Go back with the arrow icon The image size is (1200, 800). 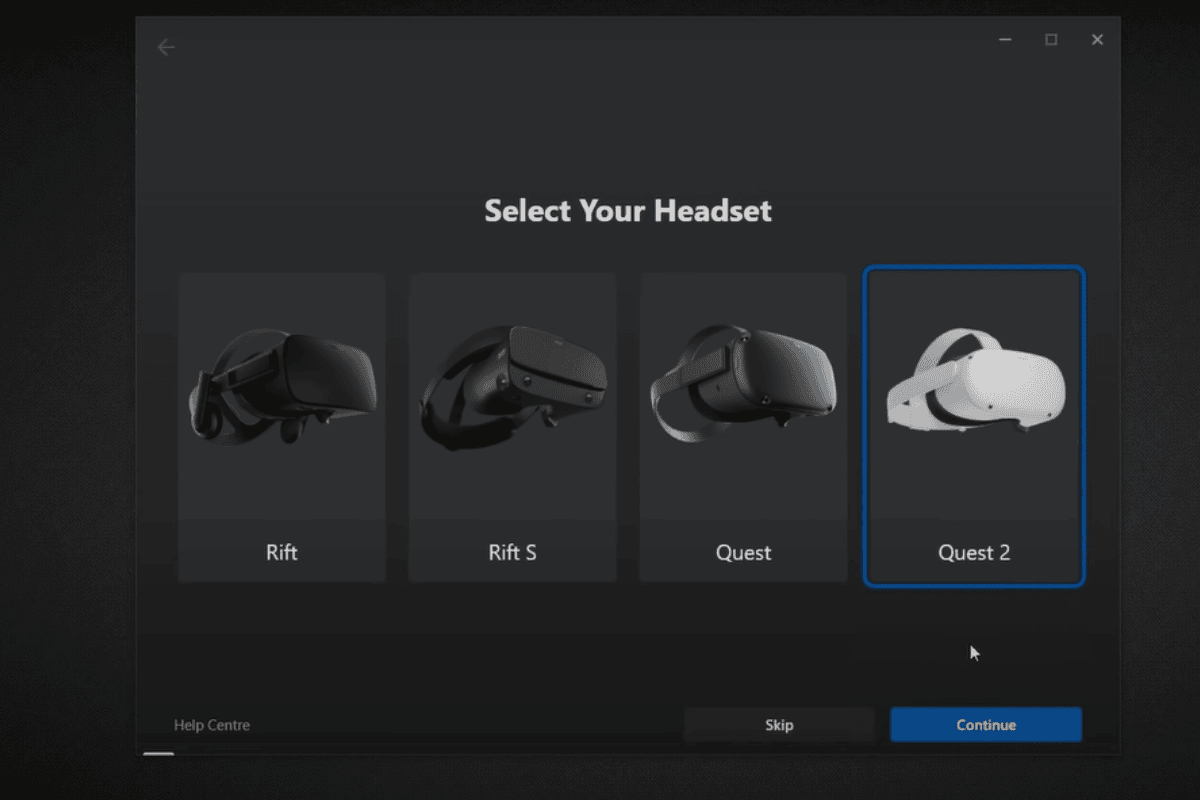tap(166, 47)
